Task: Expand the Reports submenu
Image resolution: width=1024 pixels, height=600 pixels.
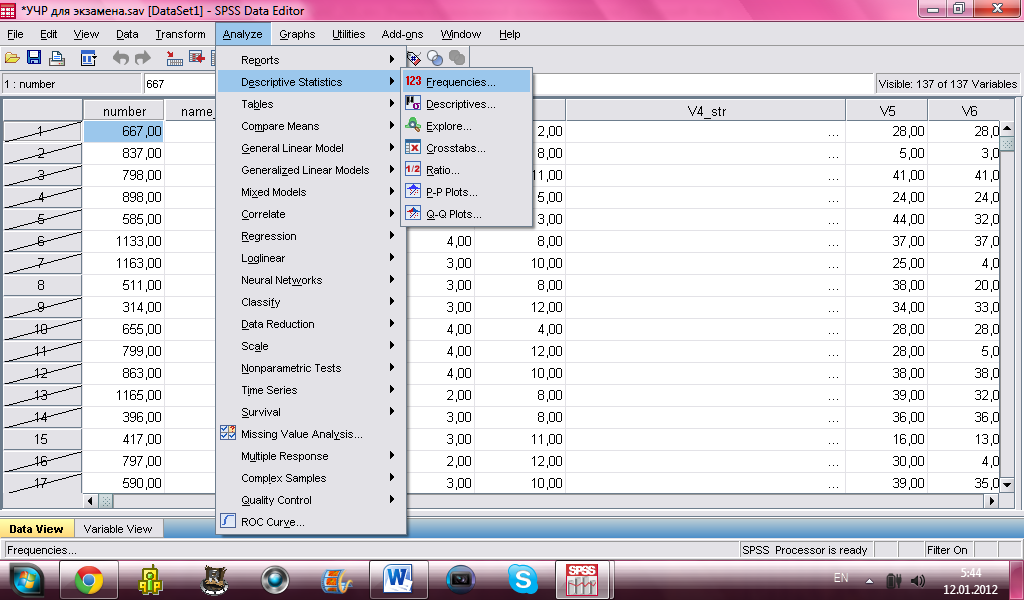Action: click(x=311, y=59)
